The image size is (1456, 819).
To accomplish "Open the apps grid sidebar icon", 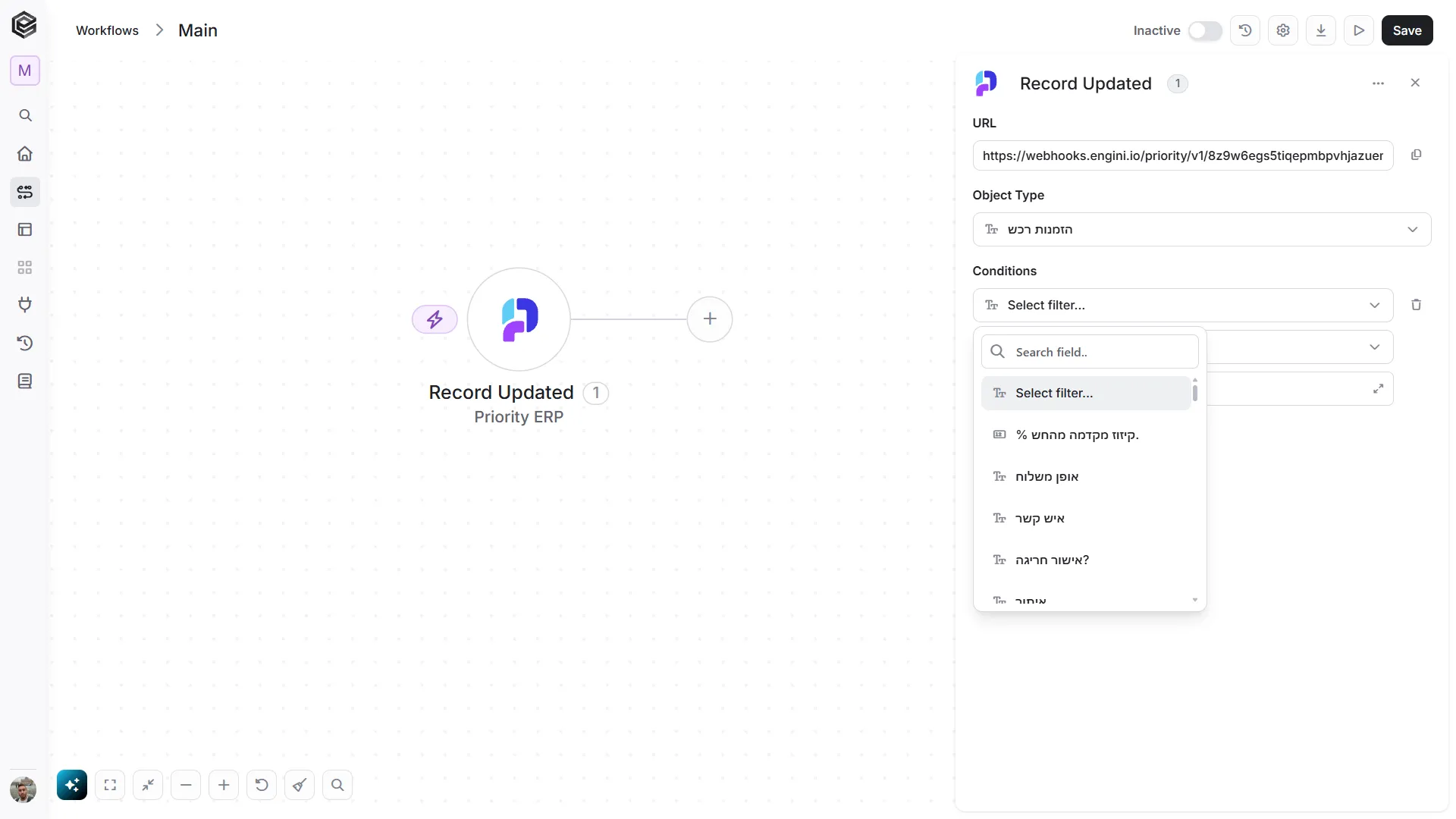I will click(25, 267).
